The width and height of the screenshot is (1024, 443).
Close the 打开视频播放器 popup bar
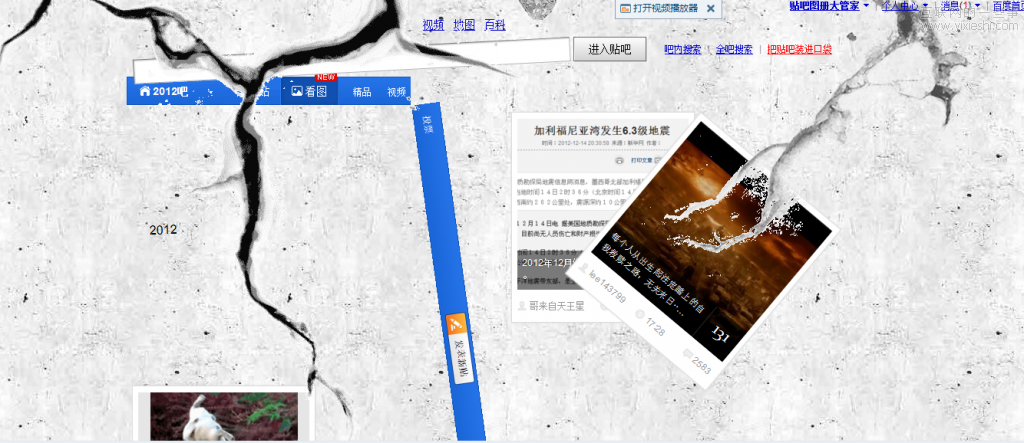click(x=711, y=8)
